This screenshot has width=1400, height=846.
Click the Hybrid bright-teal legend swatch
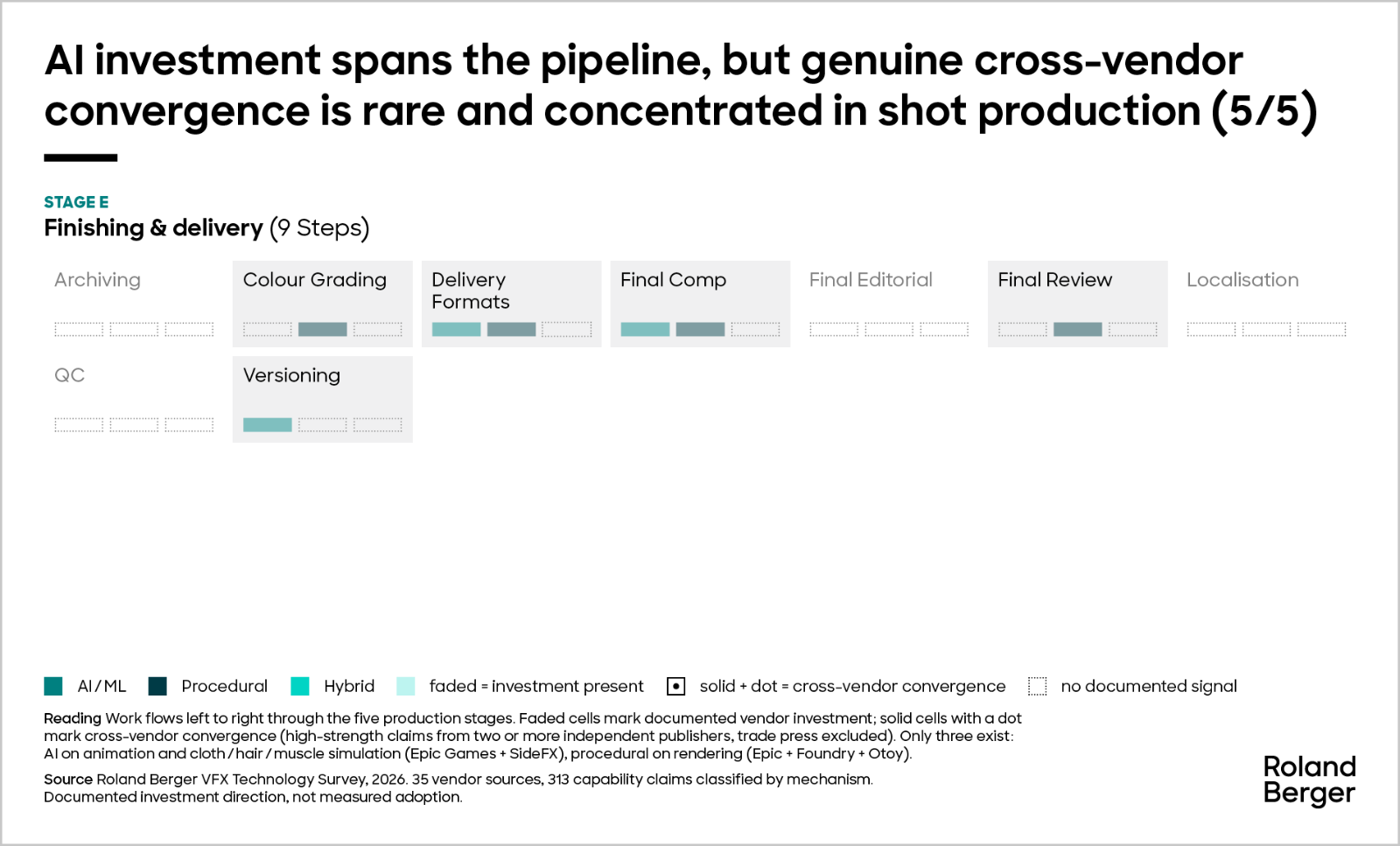click(x=300, y=686)
